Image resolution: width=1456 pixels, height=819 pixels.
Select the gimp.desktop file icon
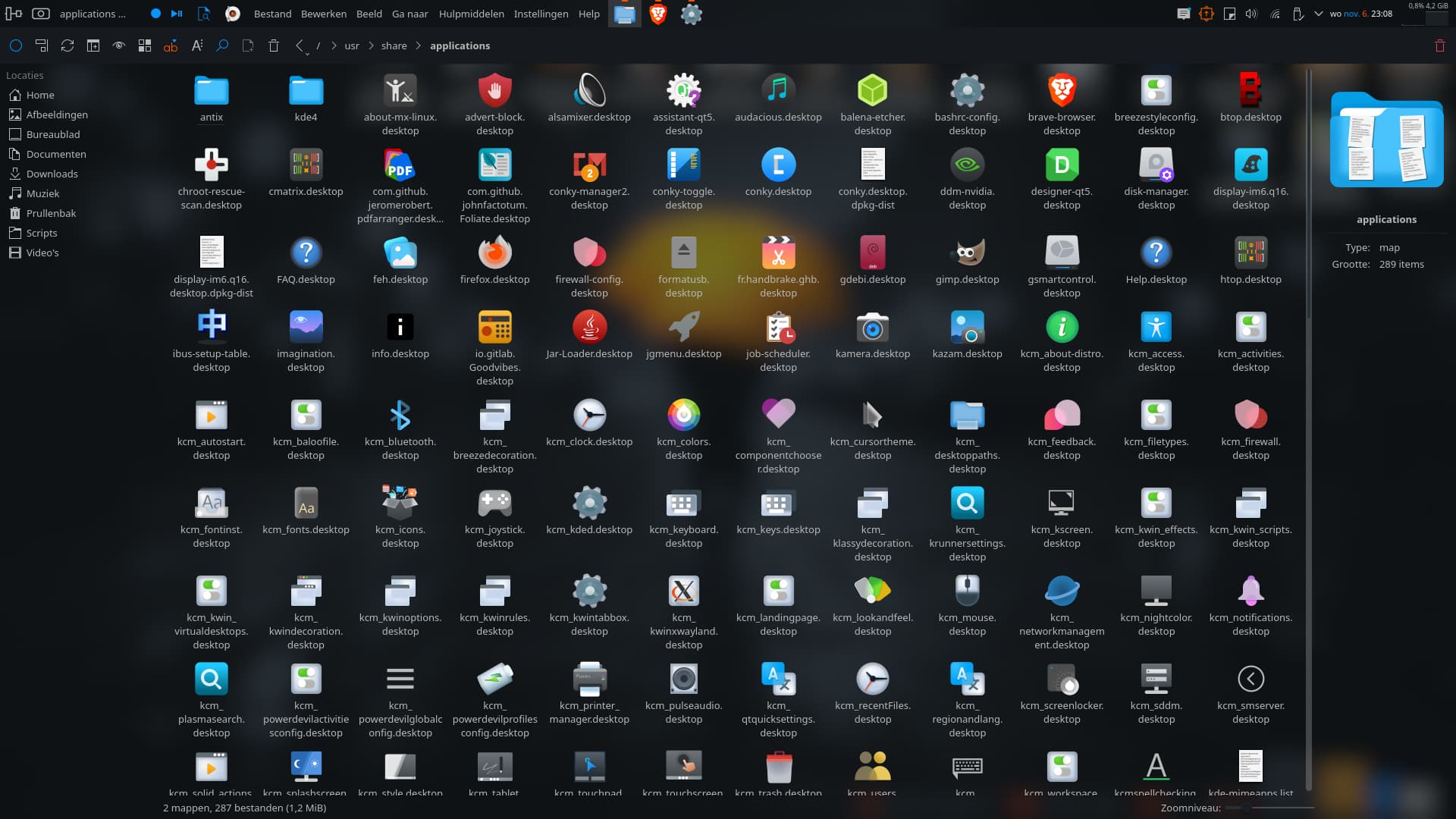coord(967,253)
